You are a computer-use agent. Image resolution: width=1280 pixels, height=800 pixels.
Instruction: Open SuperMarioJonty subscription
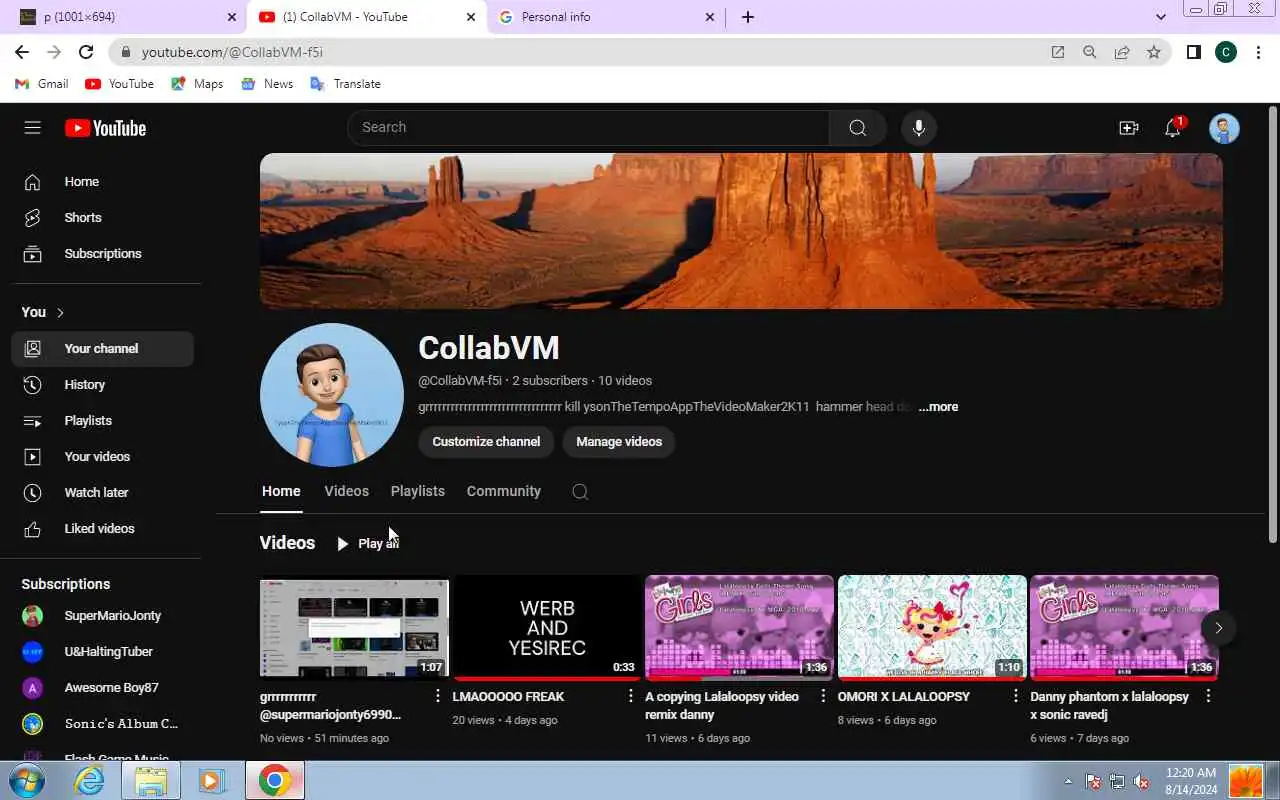pos(102,616)
